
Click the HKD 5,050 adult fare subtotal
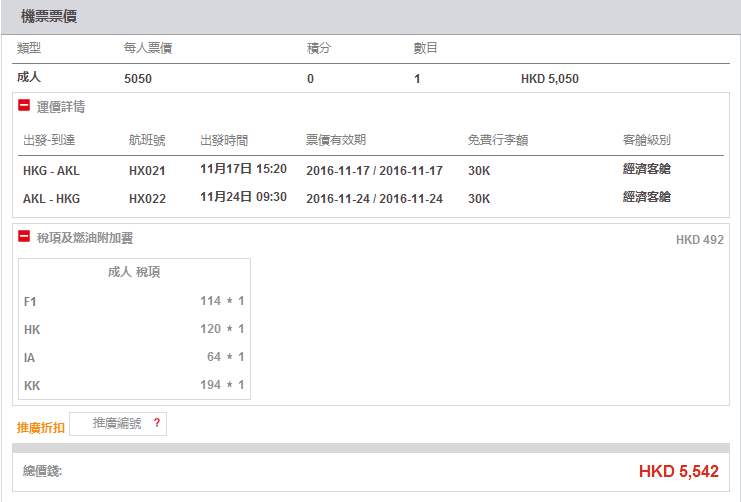coord(550,78)
